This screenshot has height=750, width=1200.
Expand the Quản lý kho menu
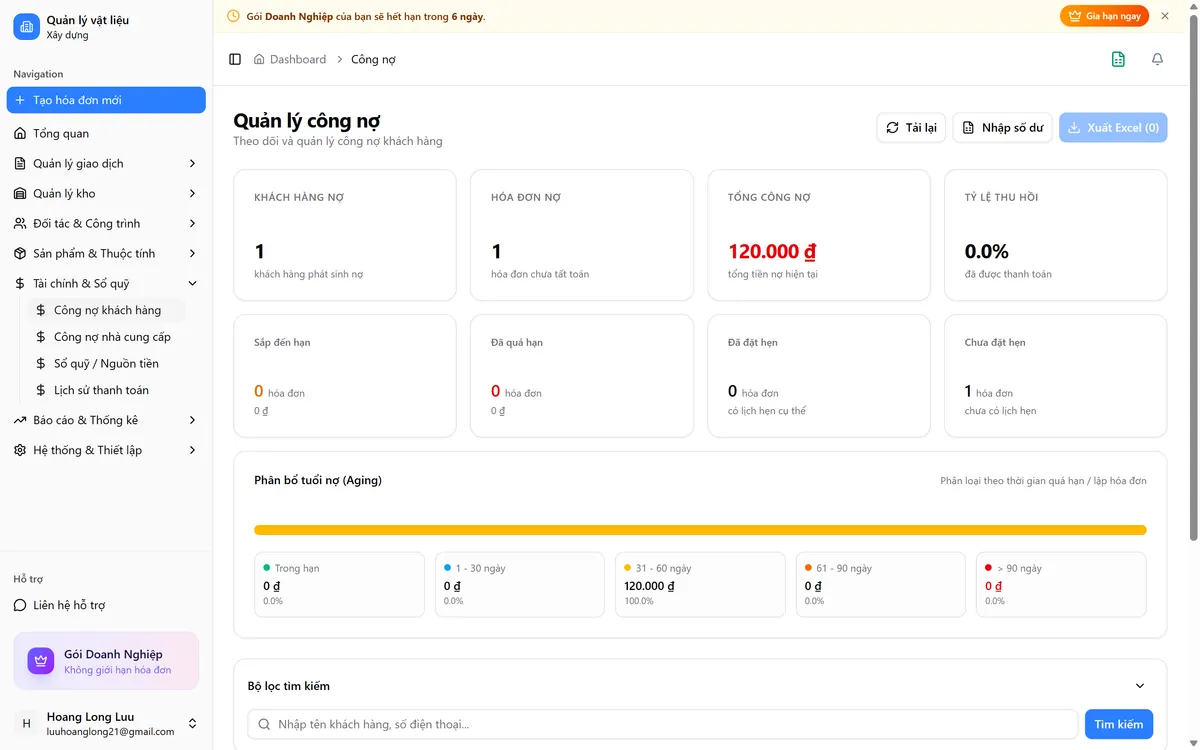coord(106,193)
